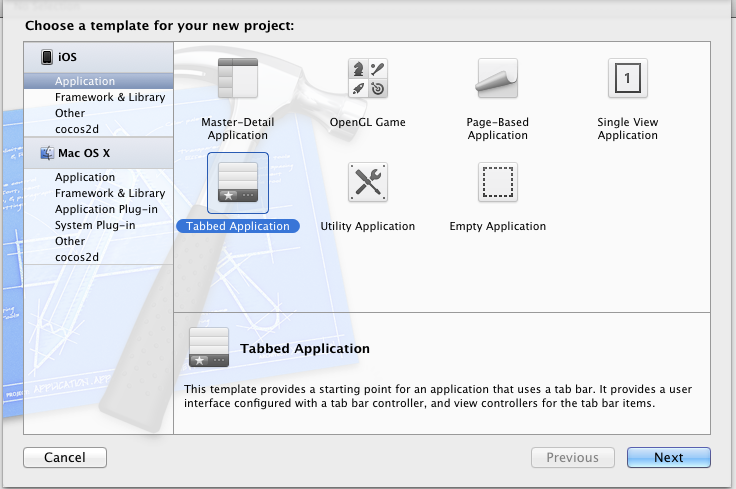Click the bold 'Tabbed Application' description title

305,348
